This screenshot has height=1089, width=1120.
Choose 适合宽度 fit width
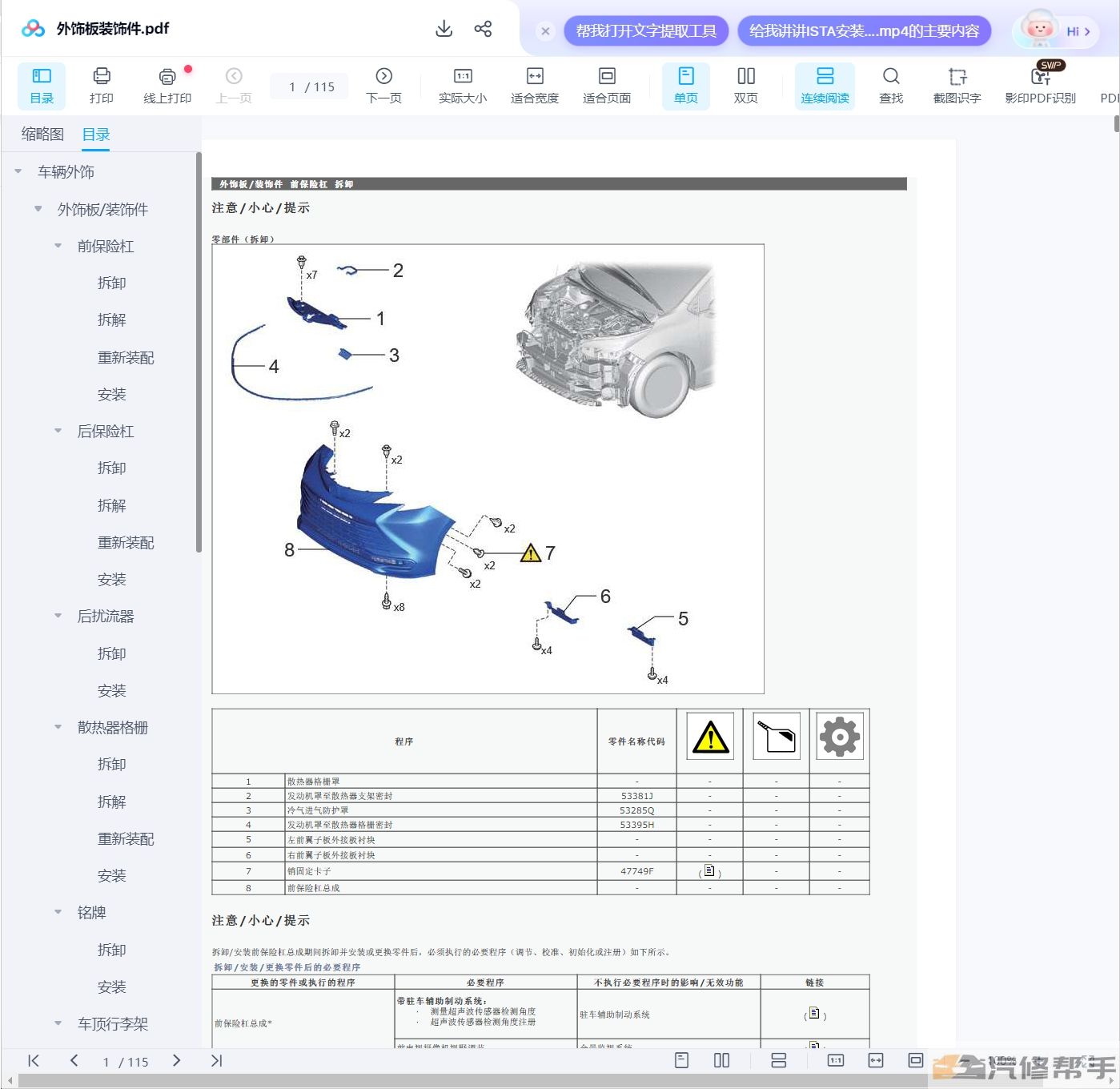(x=535, y=86)
